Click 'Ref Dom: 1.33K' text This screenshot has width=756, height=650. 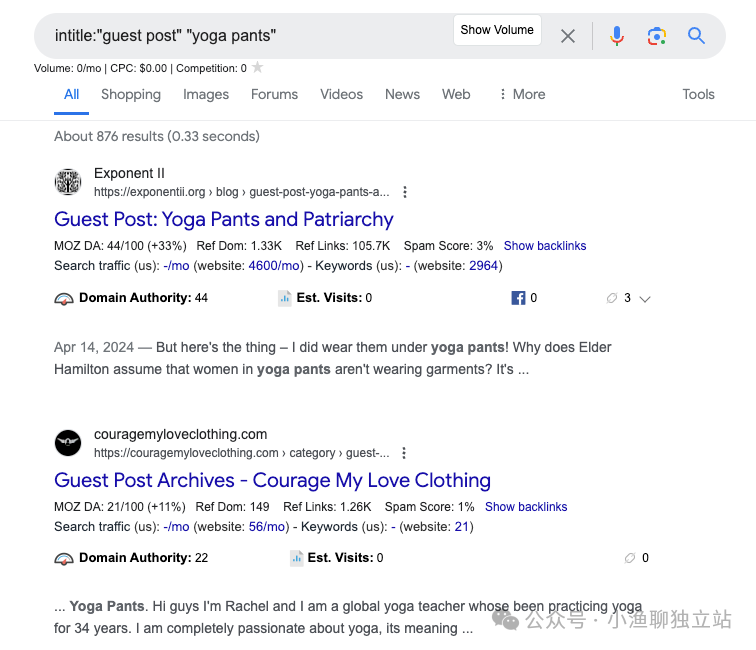coord(239,246)
